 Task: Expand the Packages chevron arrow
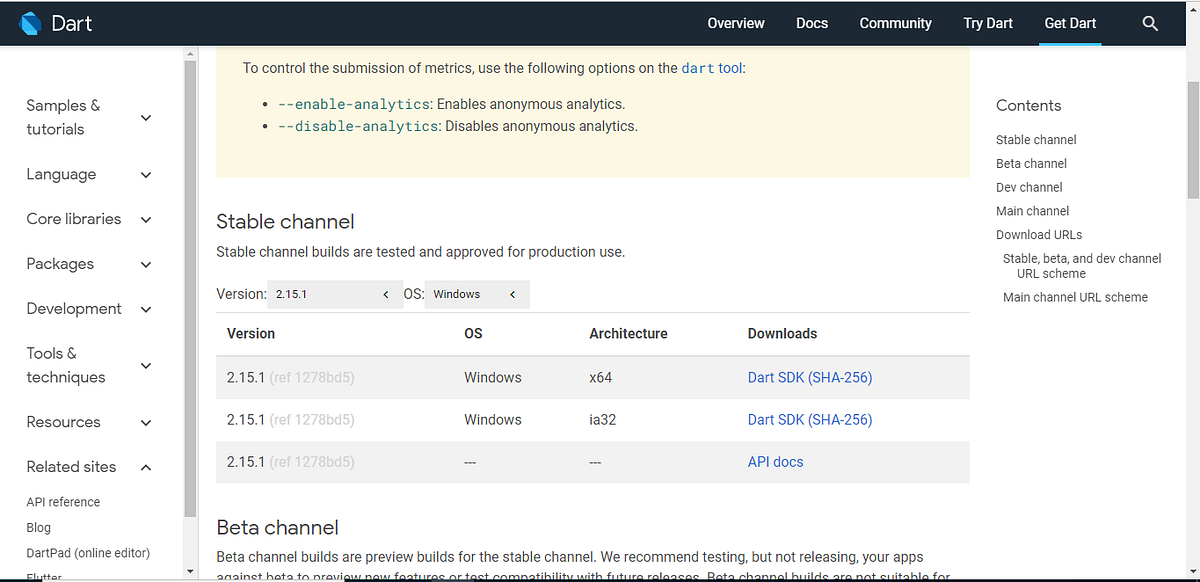146,264
